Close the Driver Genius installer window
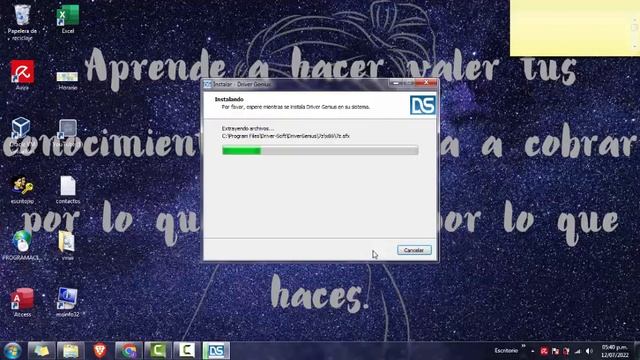This screenshot has height=360, width=640. pos(426,83)
